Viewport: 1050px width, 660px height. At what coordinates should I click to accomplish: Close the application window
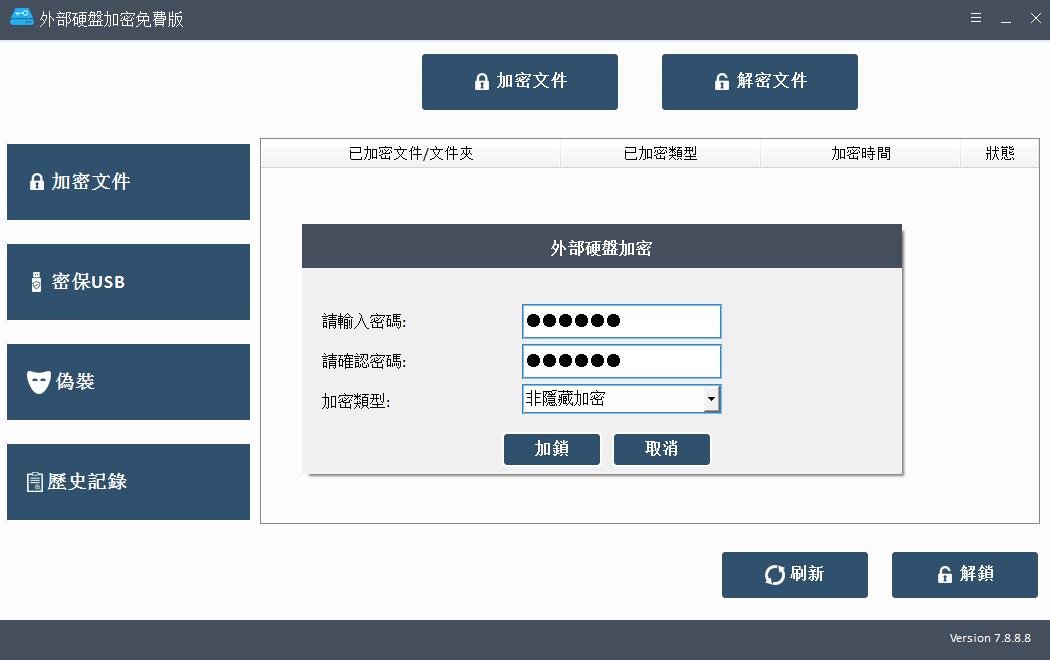click(1035, 18)
